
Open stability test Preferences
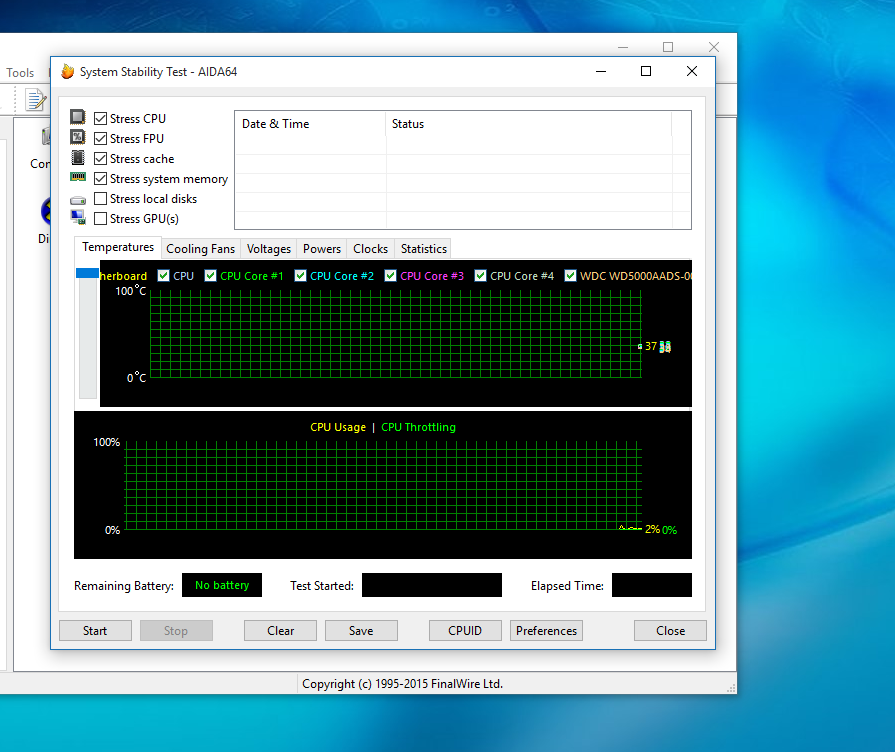tap(546, 631)
